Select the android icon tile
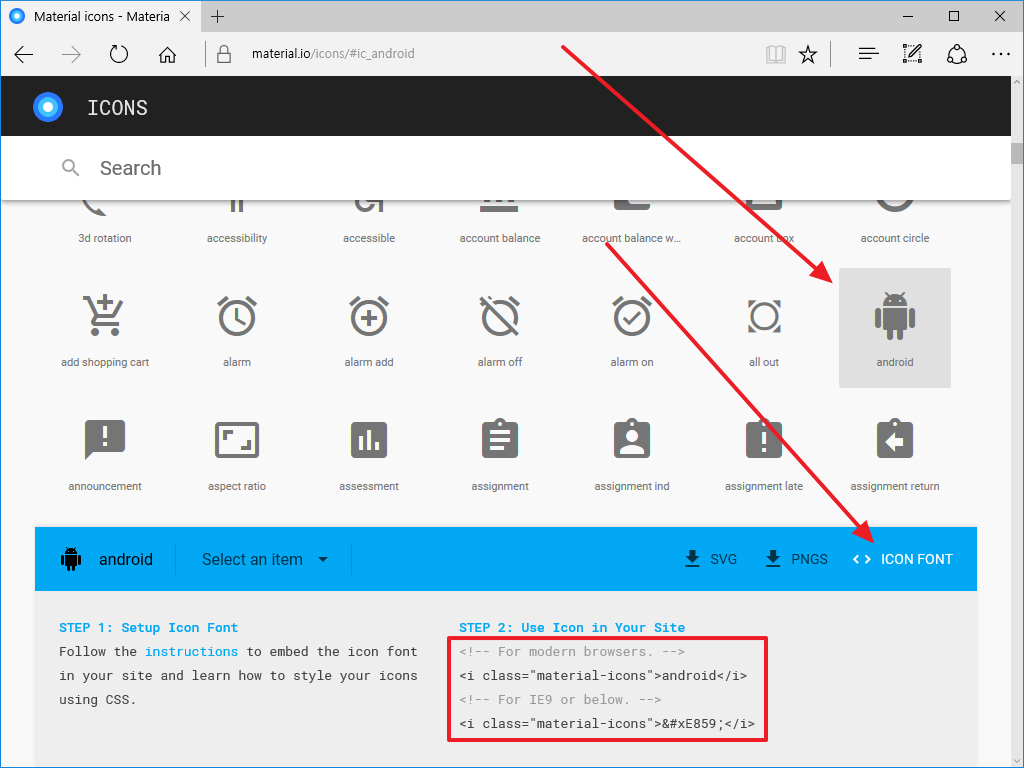The image size is (1024, 768). click(x=895, y=328)
